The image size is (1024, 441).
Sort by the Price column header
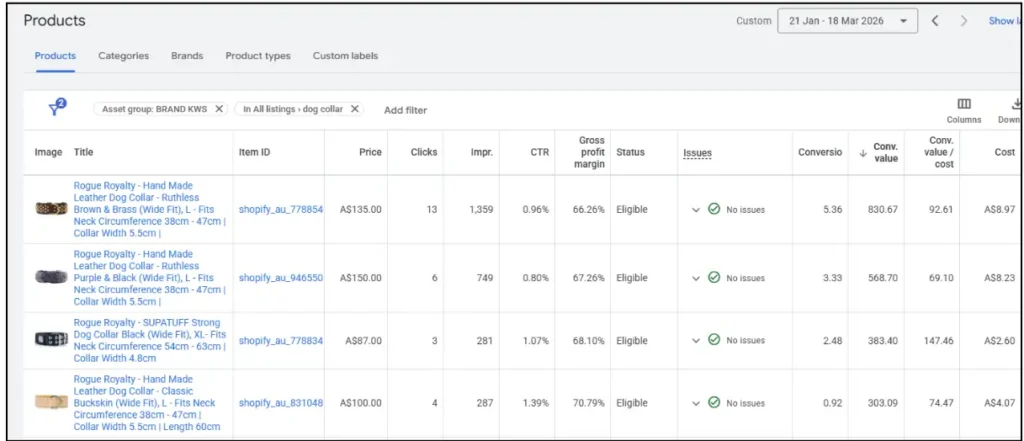pyautogui.click(x=370, y=152)
